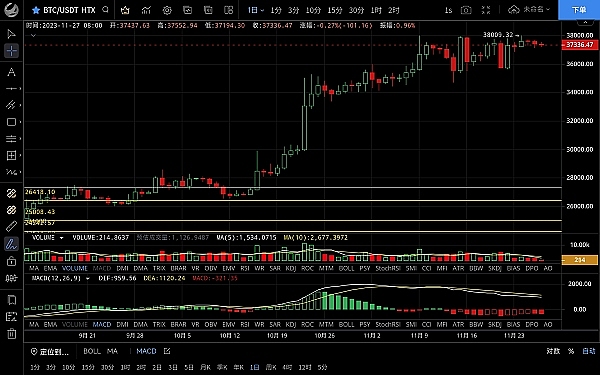Click the yellow 214 volume price tag

[x=579, y=260]
